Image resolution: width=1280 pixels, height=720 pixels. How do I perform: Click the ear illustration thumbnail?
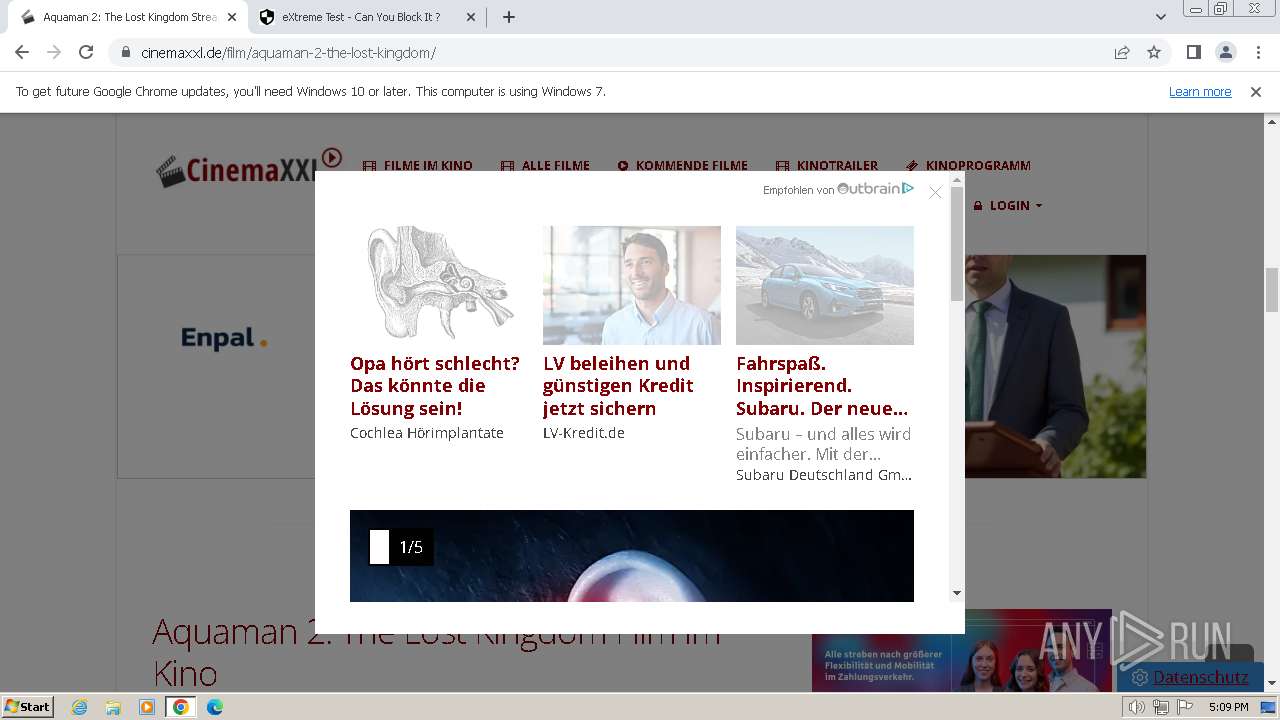coord(439,285)
